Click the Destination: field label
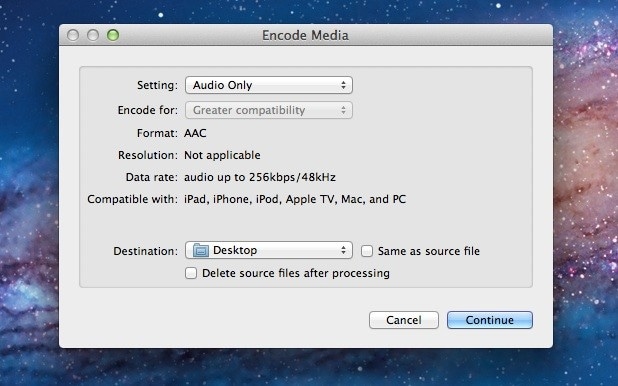 pos(145,251)
